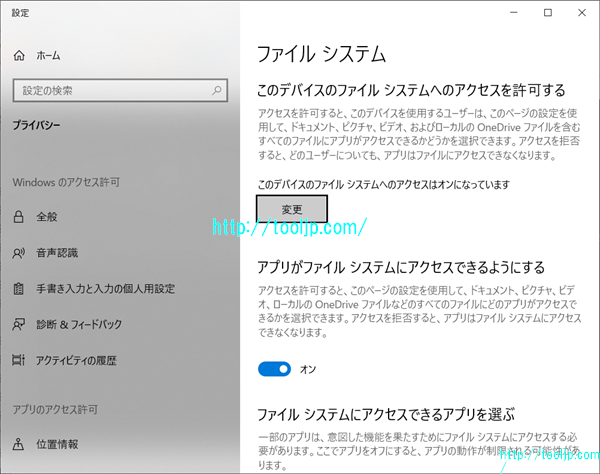
Task: Open 診断 & フィードバック page
Action: point(79,324)
